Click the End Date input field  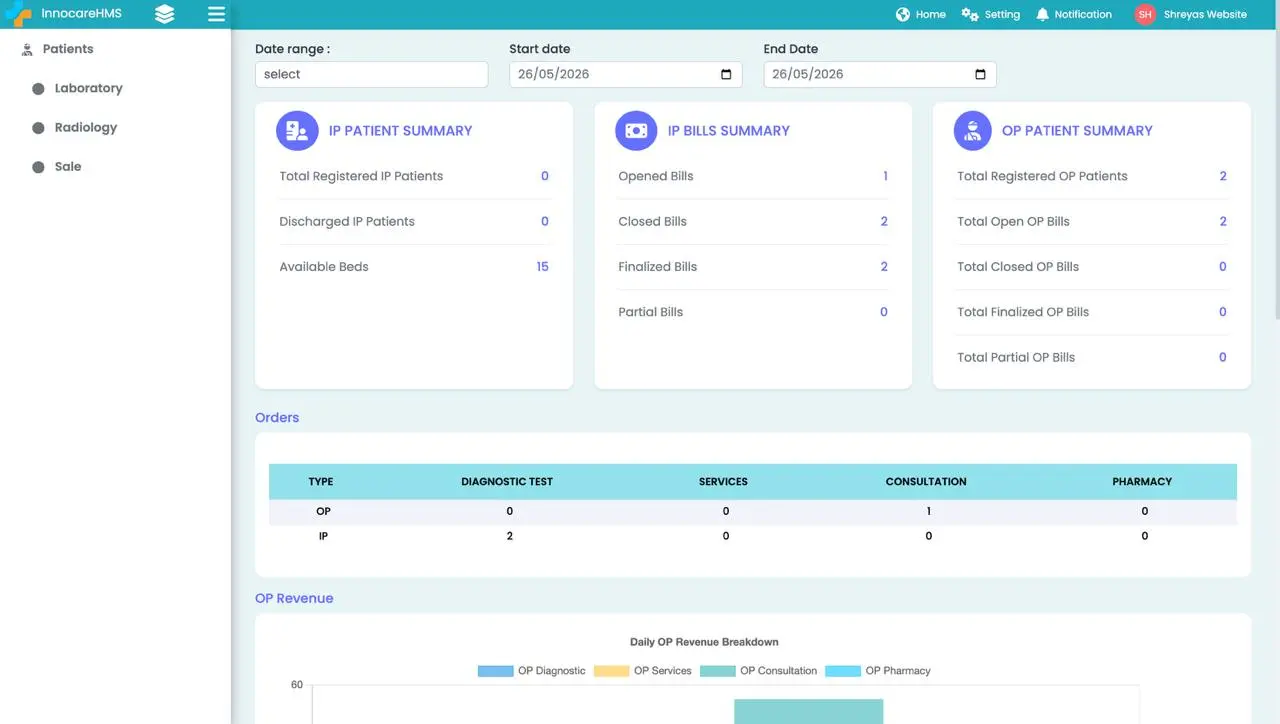pos(880,74)
